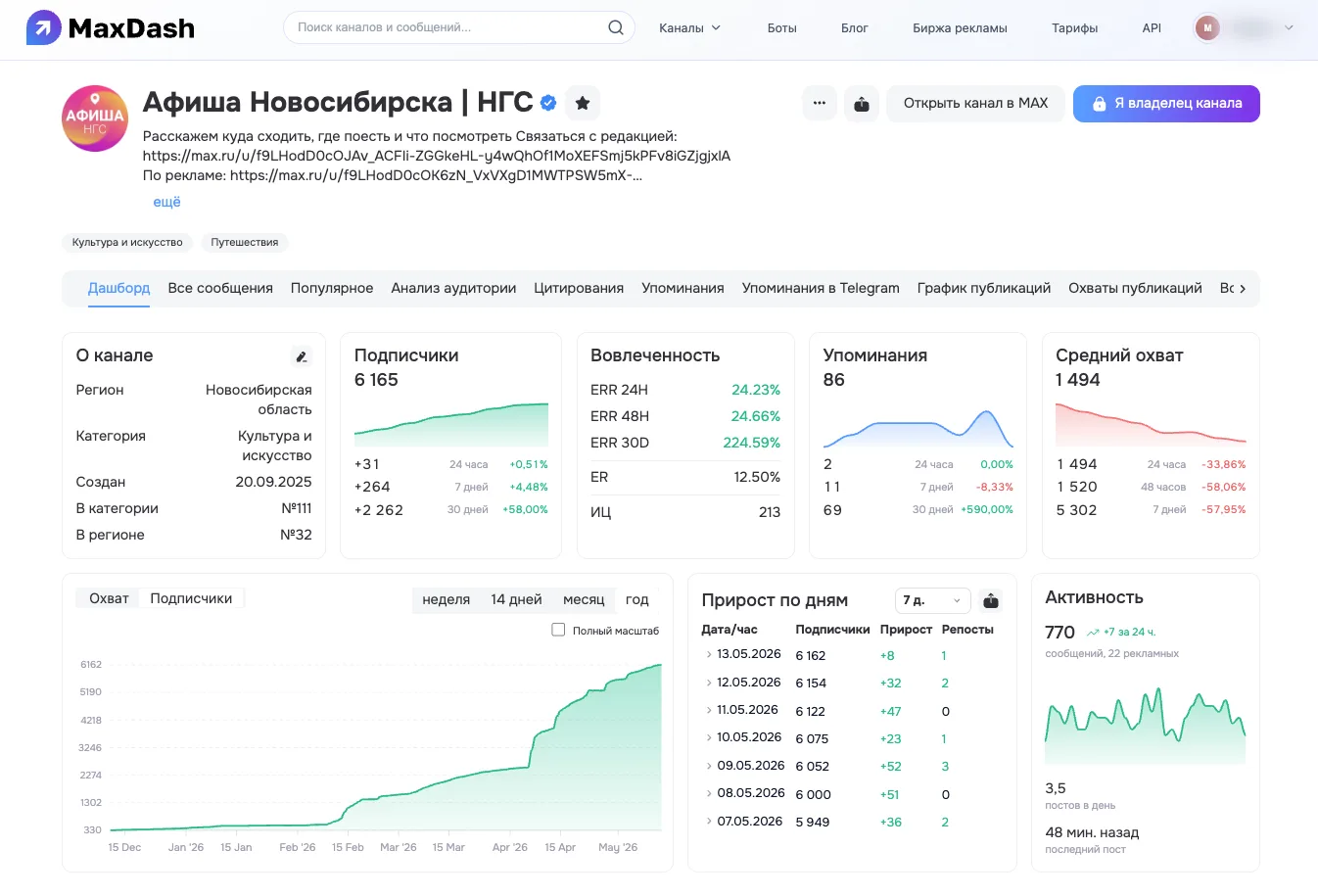1318x896 pixels.
Task: Click the ERR 30D value 224.59%
Action: tap(751, 443)
